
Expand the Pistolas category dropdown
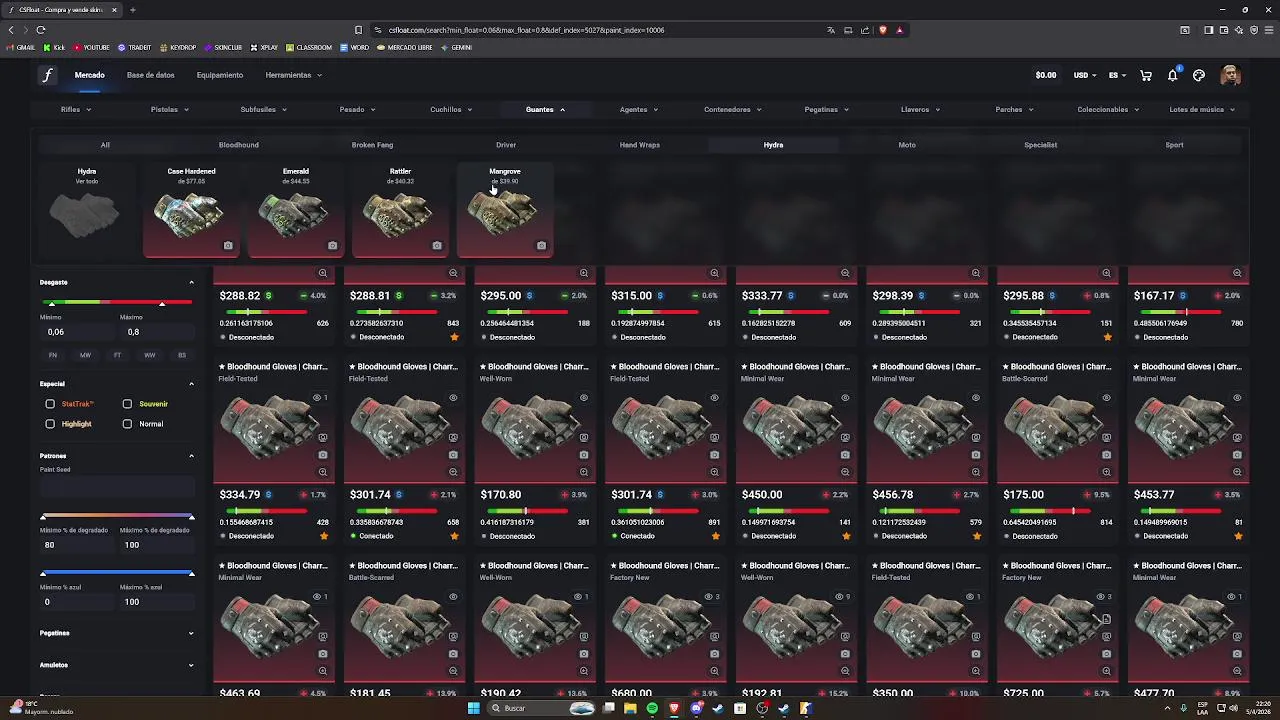[x=170, y=110]
